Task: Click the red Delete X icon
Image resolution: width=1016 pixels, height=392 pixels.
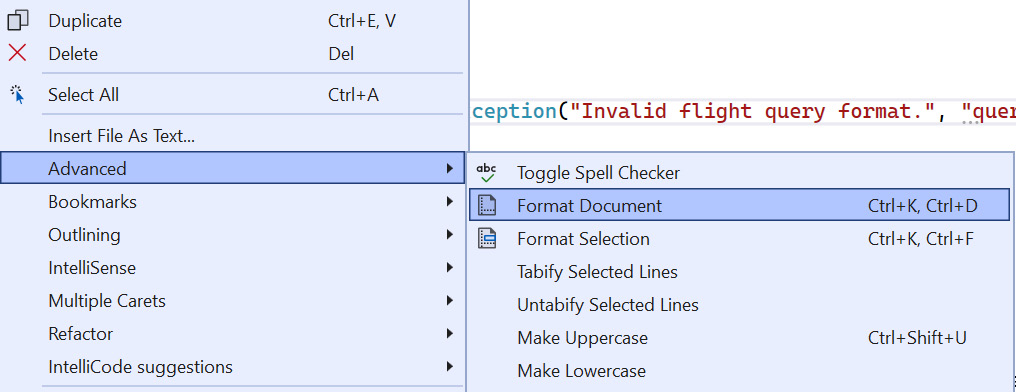Action: click(x=17, y=53)
